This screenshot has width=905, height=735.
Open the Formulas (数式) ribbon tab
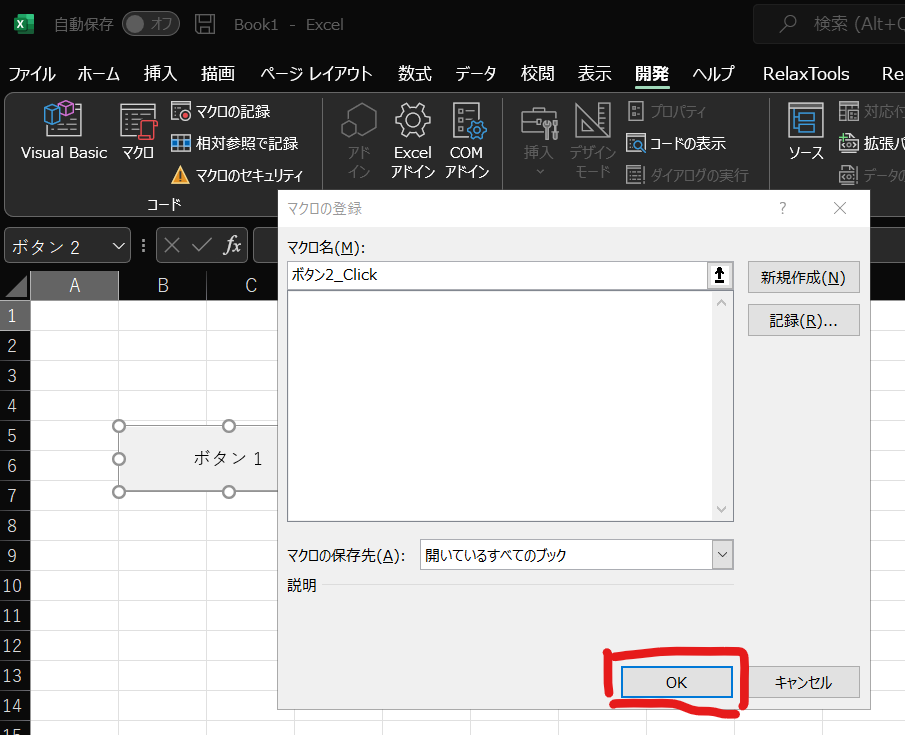[x=414, y=73]
